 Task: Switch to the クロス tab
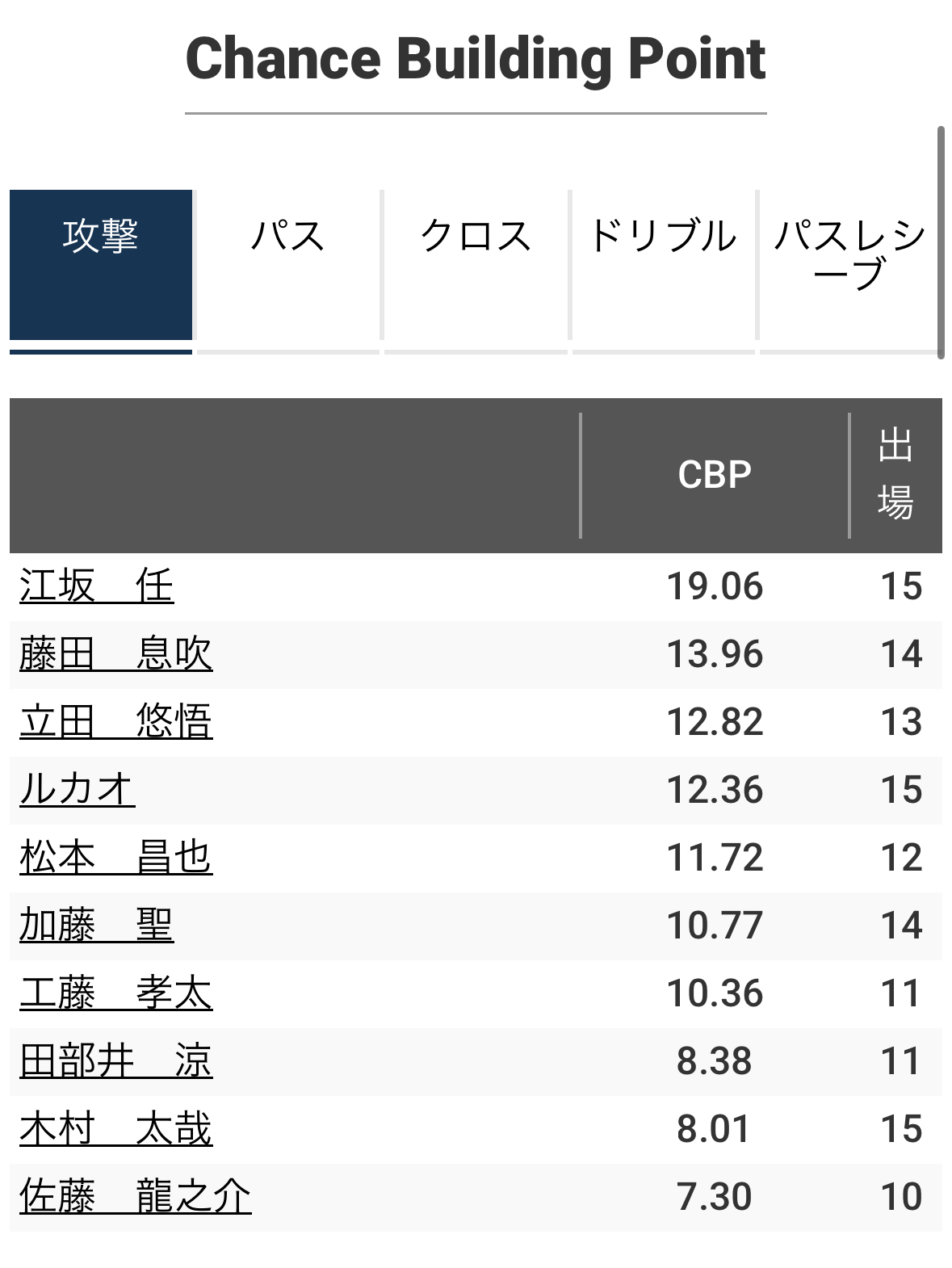tap(476, 265)
